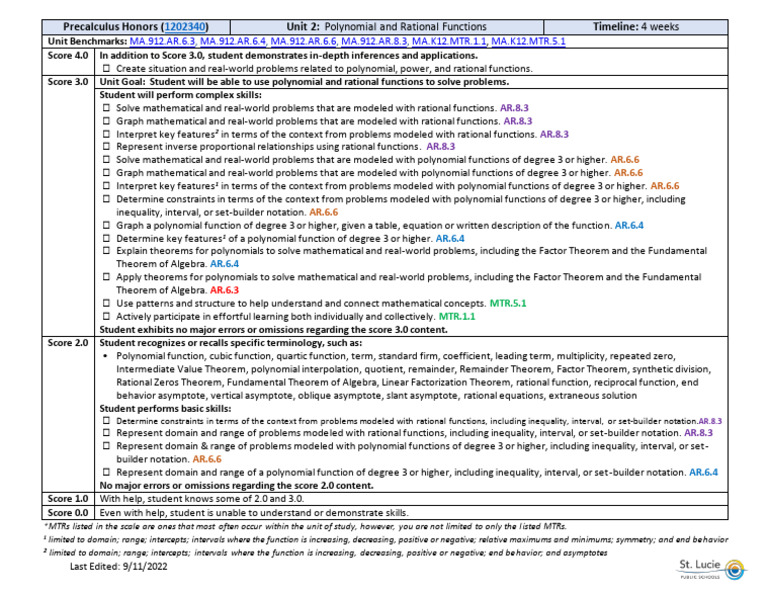
Task: Tick the checkbox for representing inverse proportional relationships
Action: pos(106,146)
